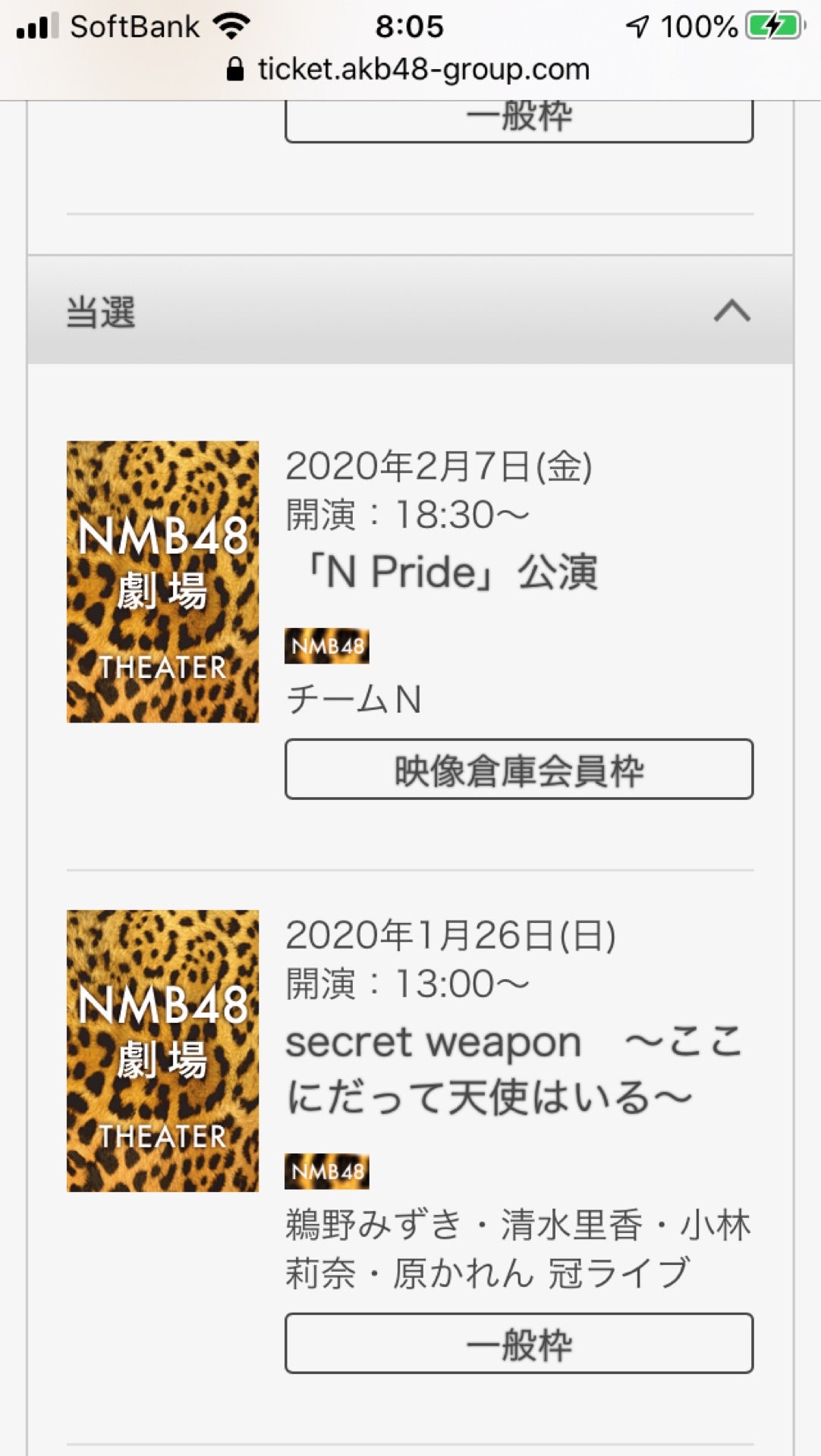Collapse the 当選 section chevron
This screenshot has height=1456, width=821.
(x=732, y=311)
